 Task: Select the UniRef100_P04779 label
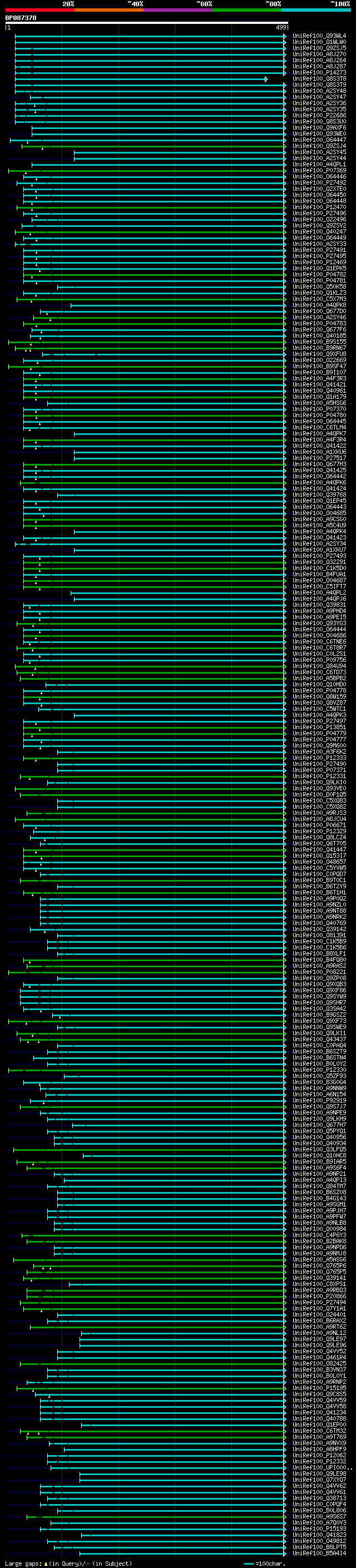click(x=319, y=734)
